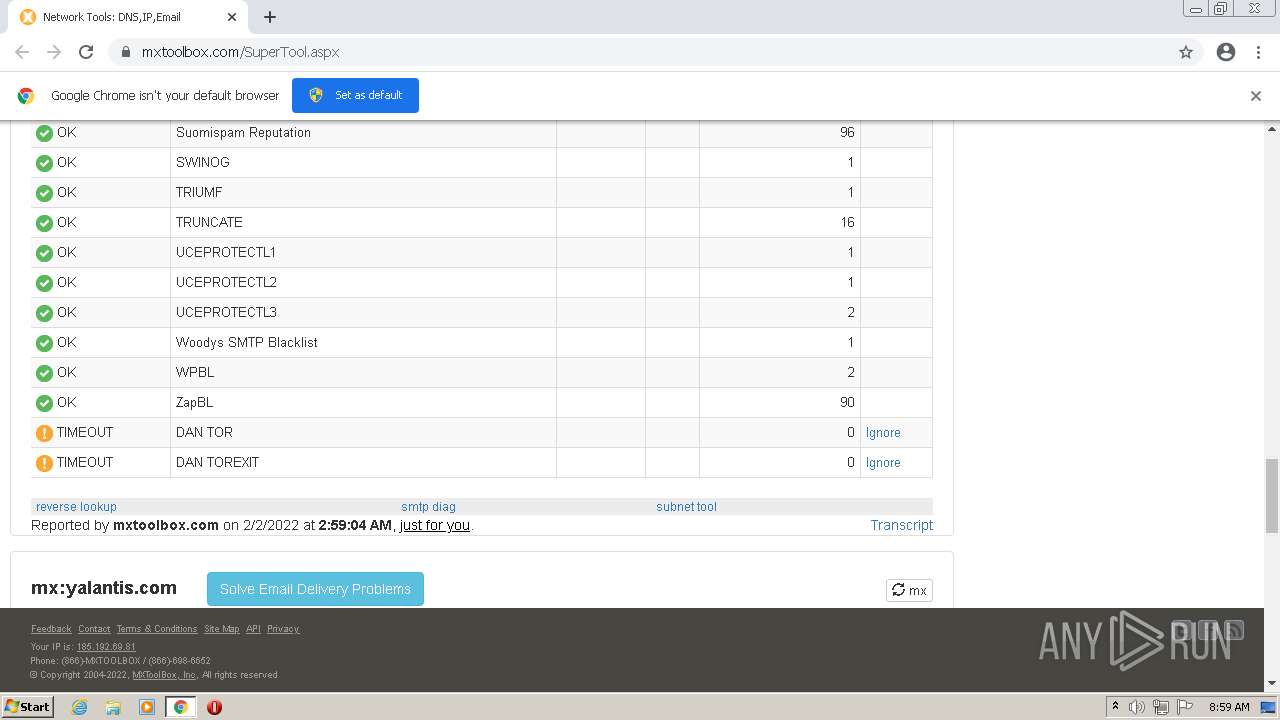1280x720 pixels.
Task: Open the subnet tool link
Action: point(686,507)
